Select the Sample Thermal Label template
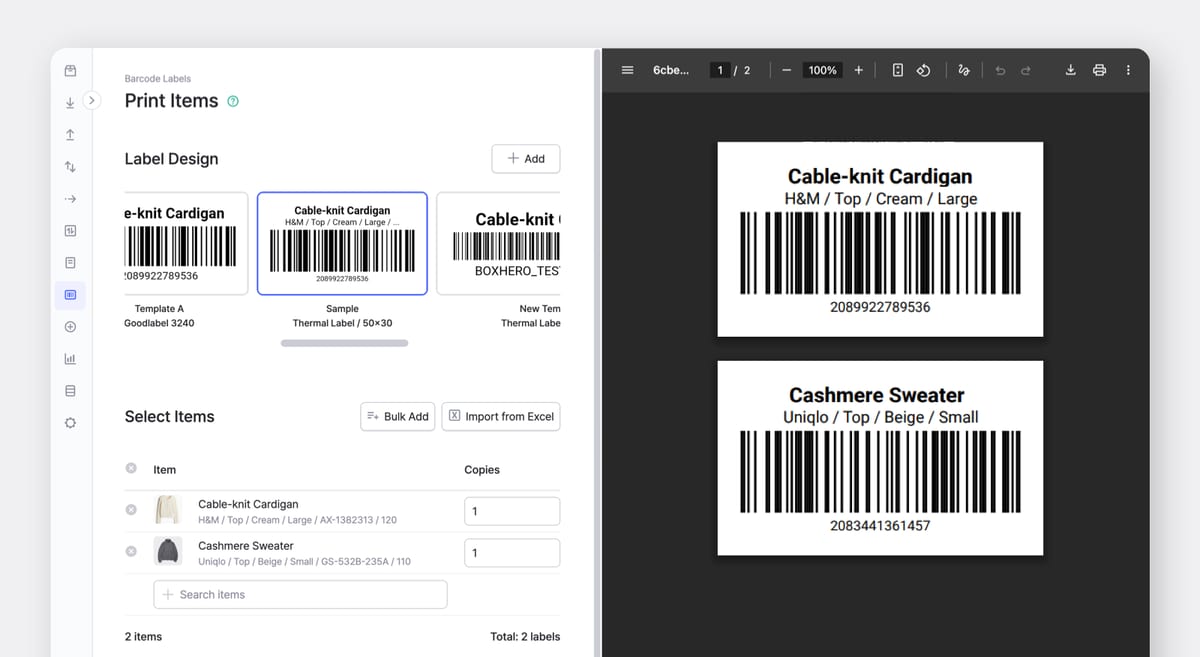 (x=343, y=243)
